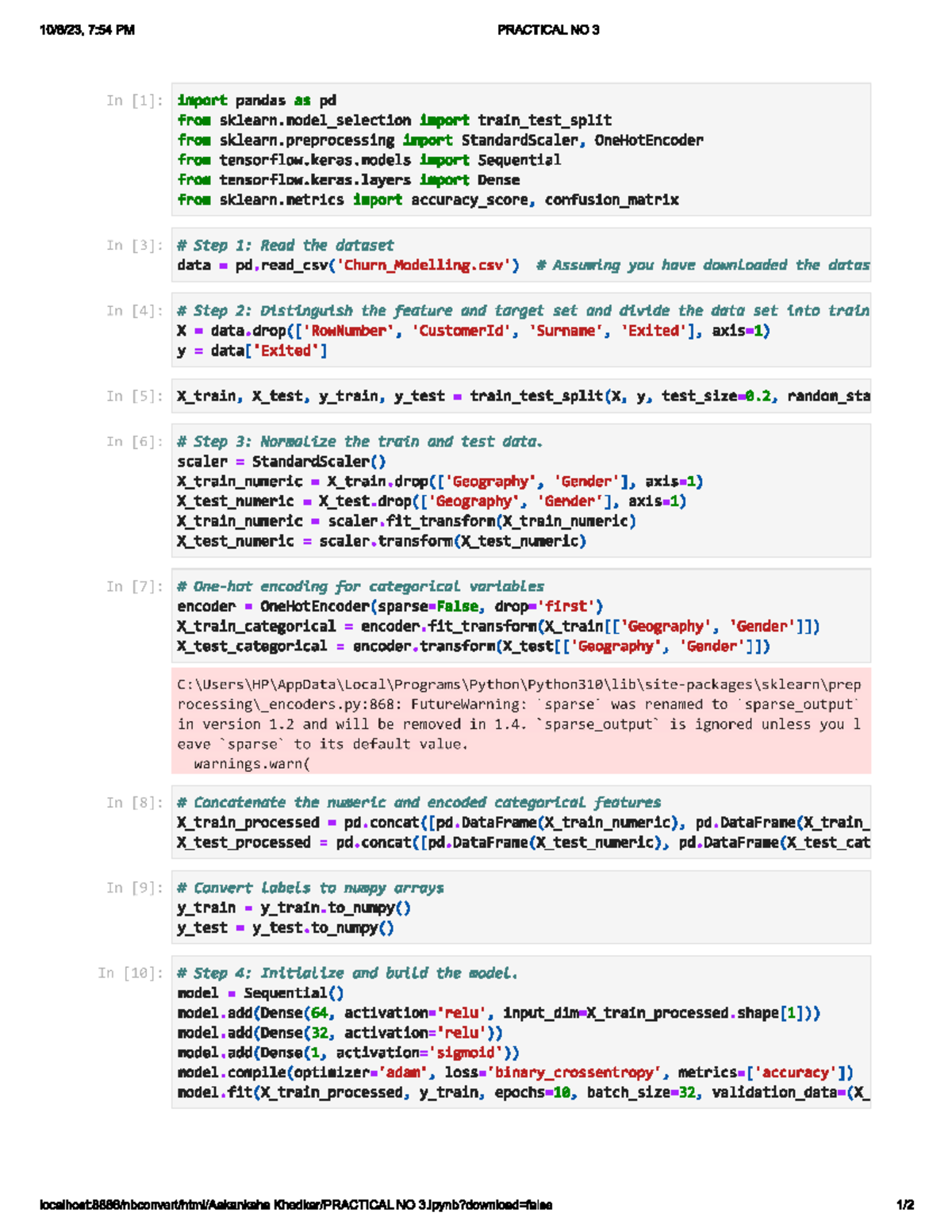Click the '# Step 2: Distinguish the feature' comment
952x1232 pixels.
(524, 311)
